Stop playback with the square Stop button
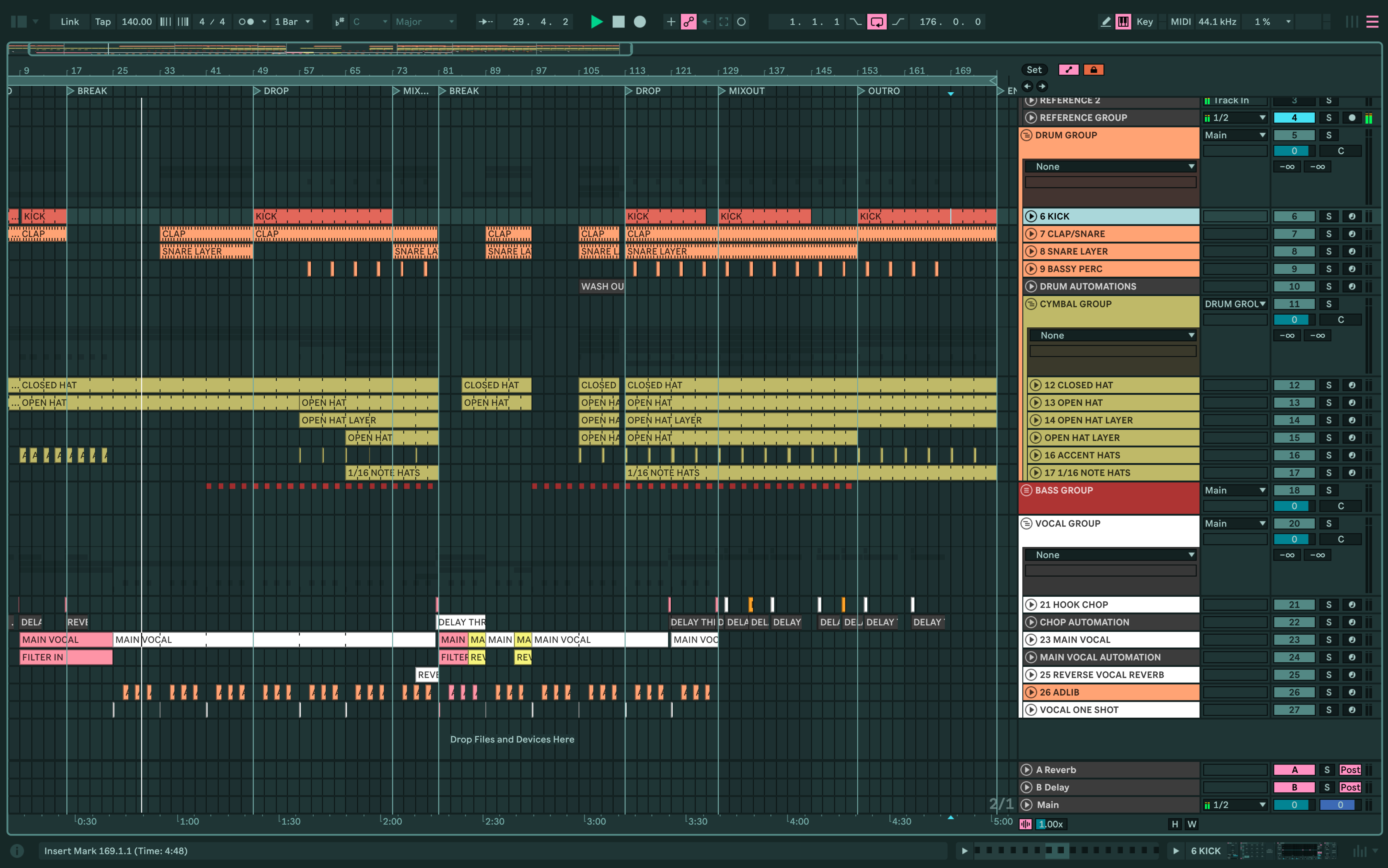The height and width of the screenshot is (868, 1388). [618, 22]
